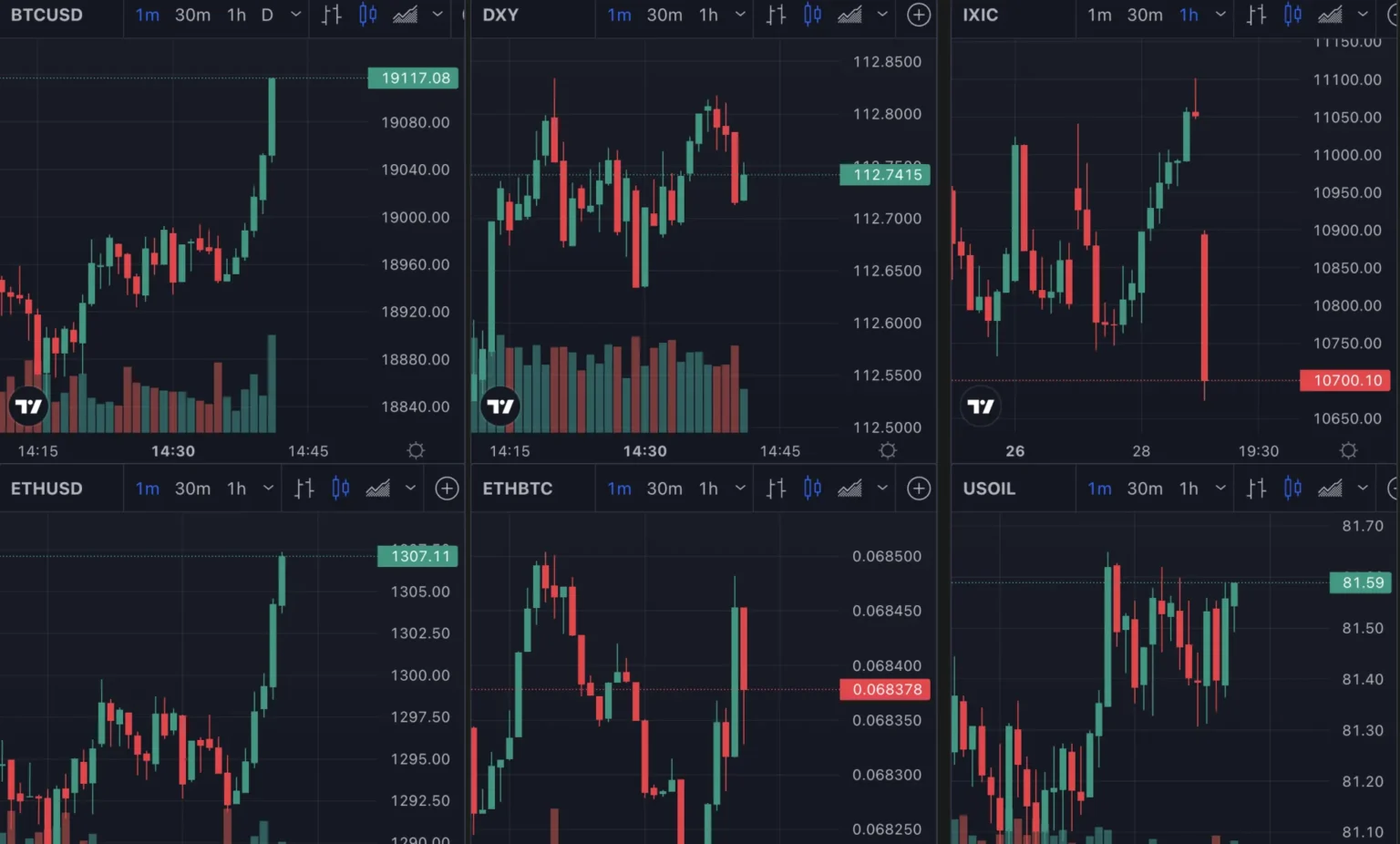1400x844 pixels.
Task: Click the ETHUSD symbol name
Action: click(46, 489)
